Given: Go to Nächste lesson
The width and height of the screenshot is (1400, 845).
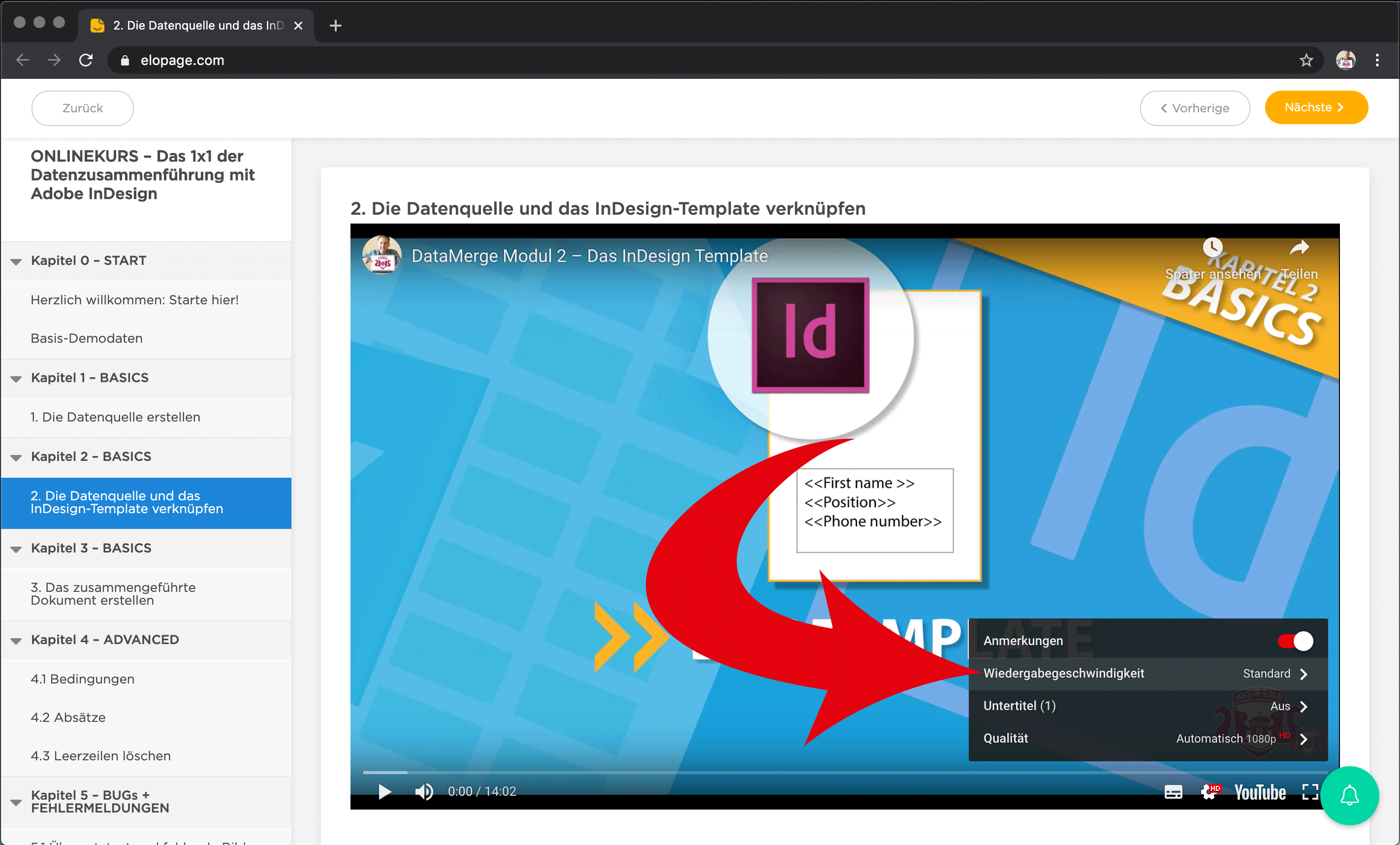Looking at the screenshot, I should [1316, 107].
